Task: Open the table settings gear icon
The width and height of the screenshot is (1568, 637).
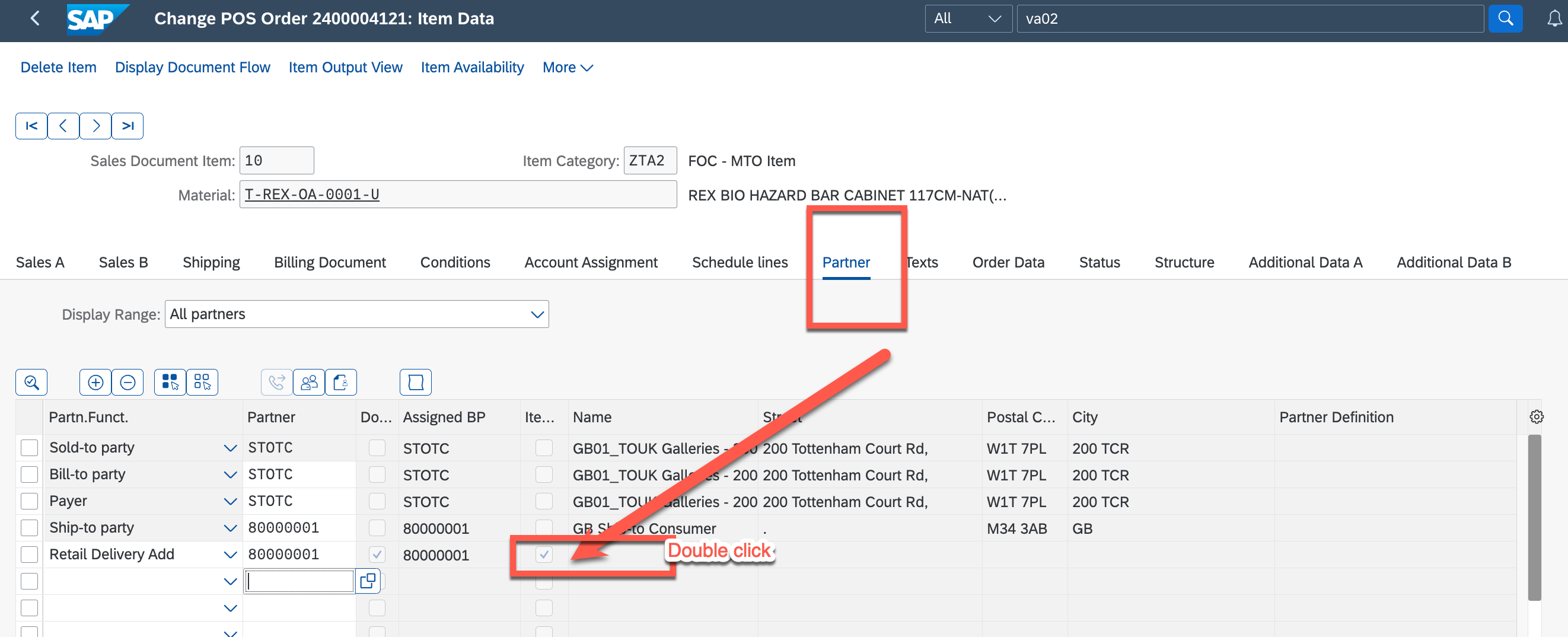Action: point(1536,417)
